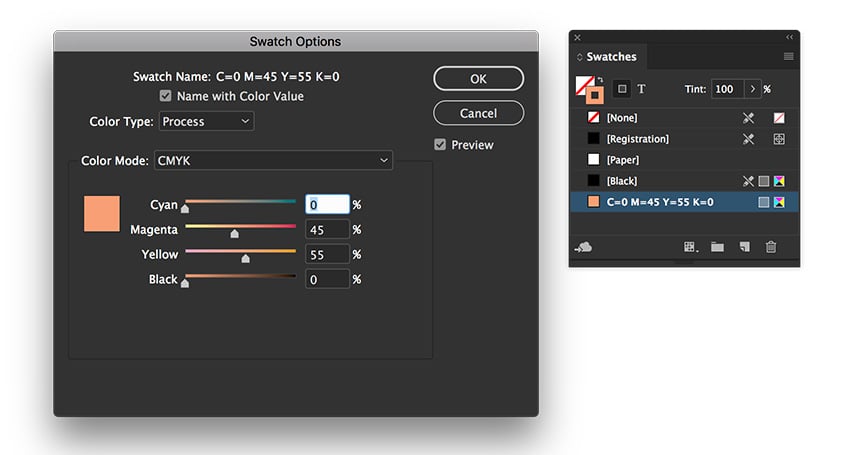Delete swatch with the trash icon
This screenshot has width=850, height=455.
coord(771,247)
